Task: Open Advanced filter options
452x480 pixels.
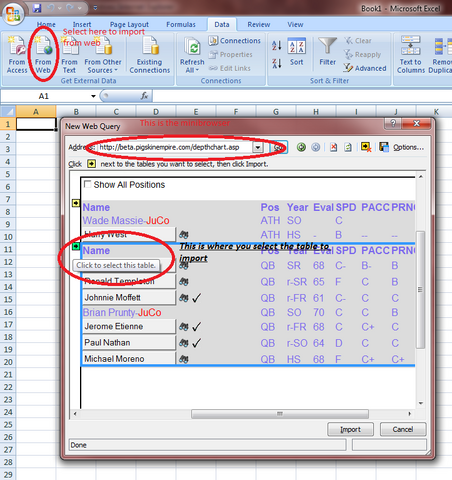Action: (x=365, y=68)
